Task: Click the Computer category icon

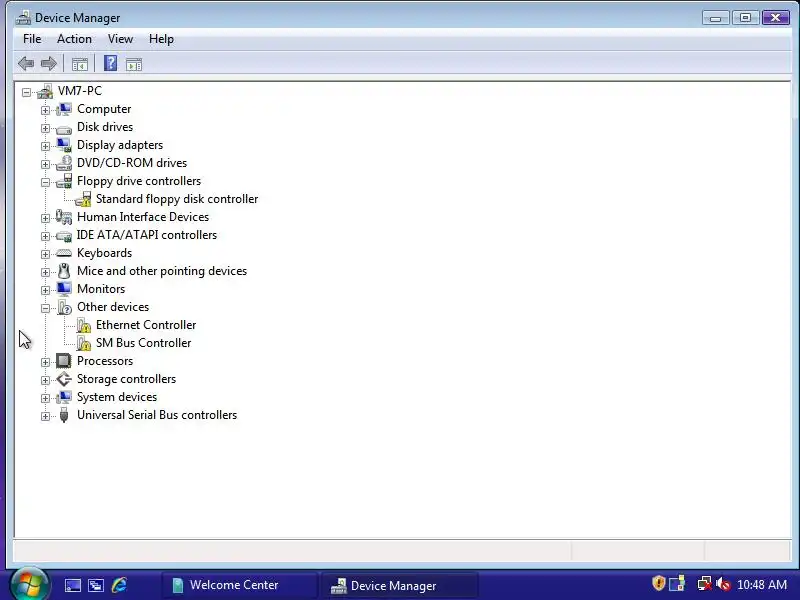Action: click(x=64, y=109)
